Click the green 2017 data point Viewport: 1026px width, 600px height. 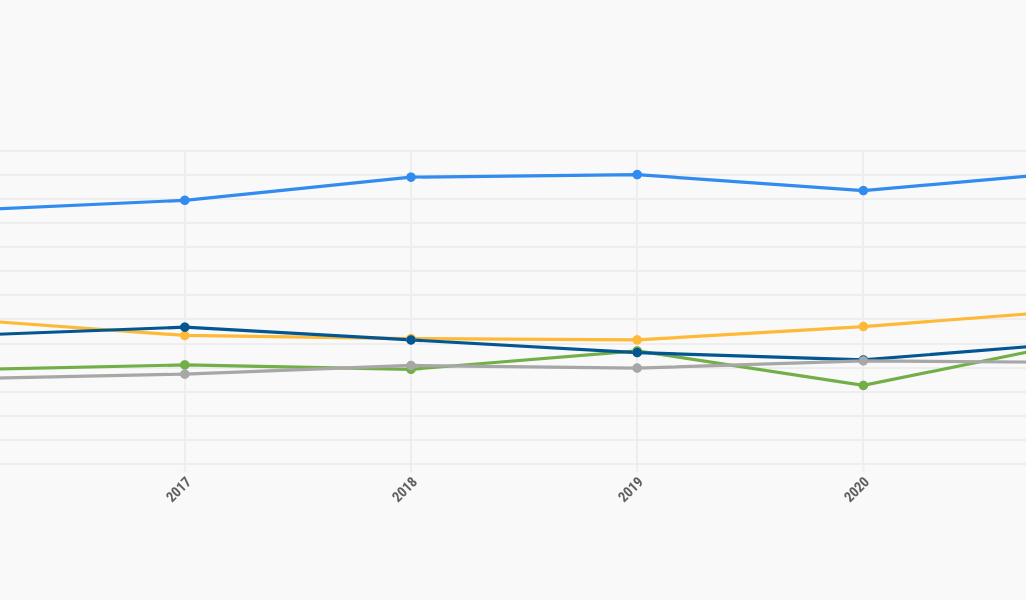click(x=185, y=365)
